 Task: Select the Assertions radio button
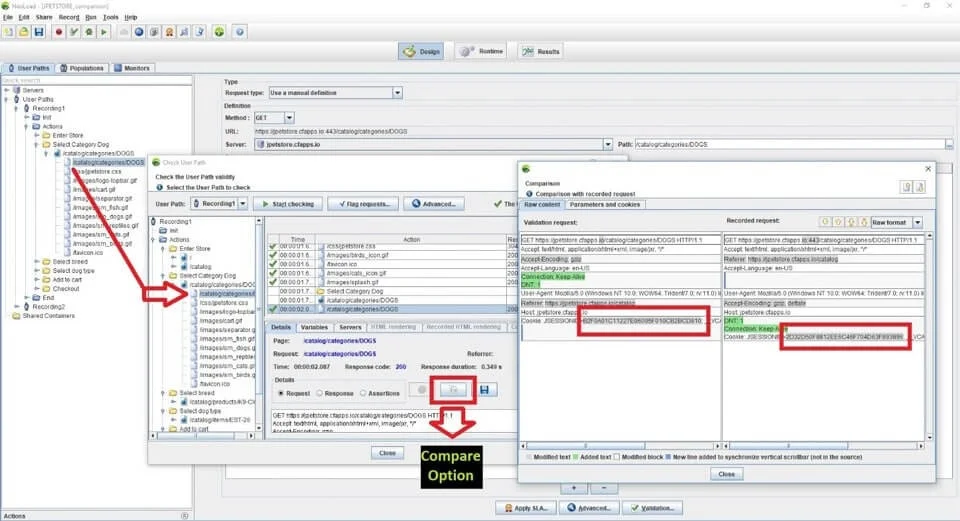pos(363,393)
